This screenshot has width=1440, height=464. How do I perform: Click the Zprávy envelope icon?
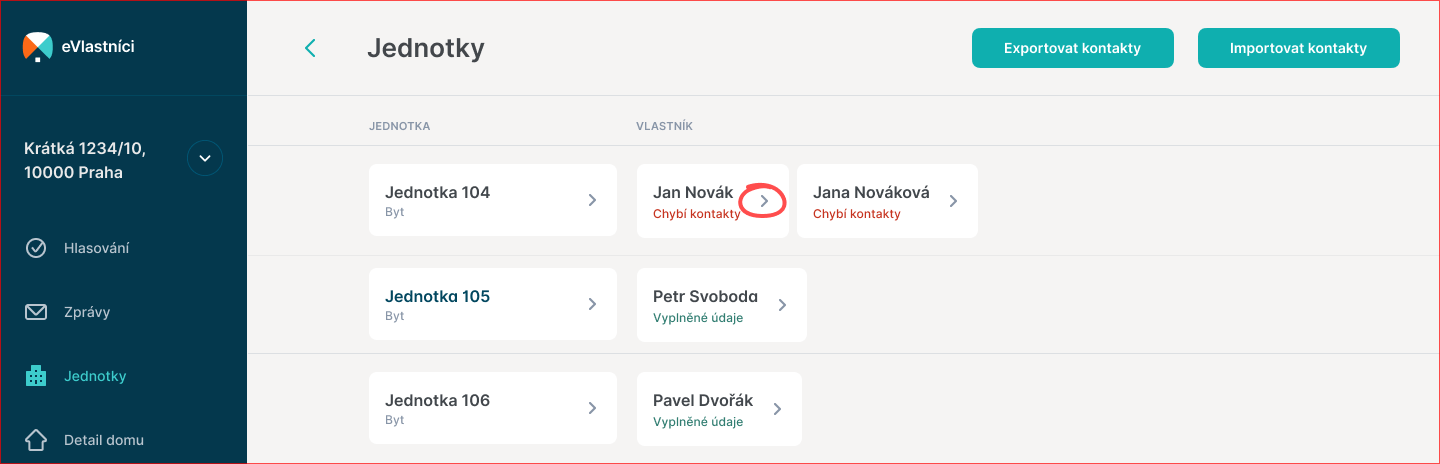(36, 312)
